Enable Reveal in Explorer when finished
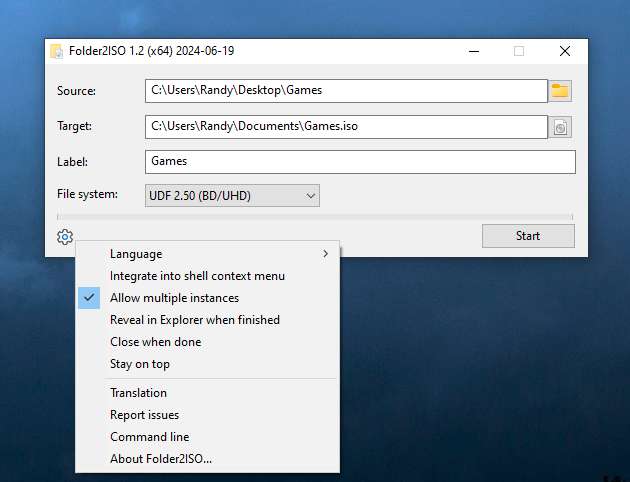The height and width of the screenshot is (482, 630). click(207, 320)
